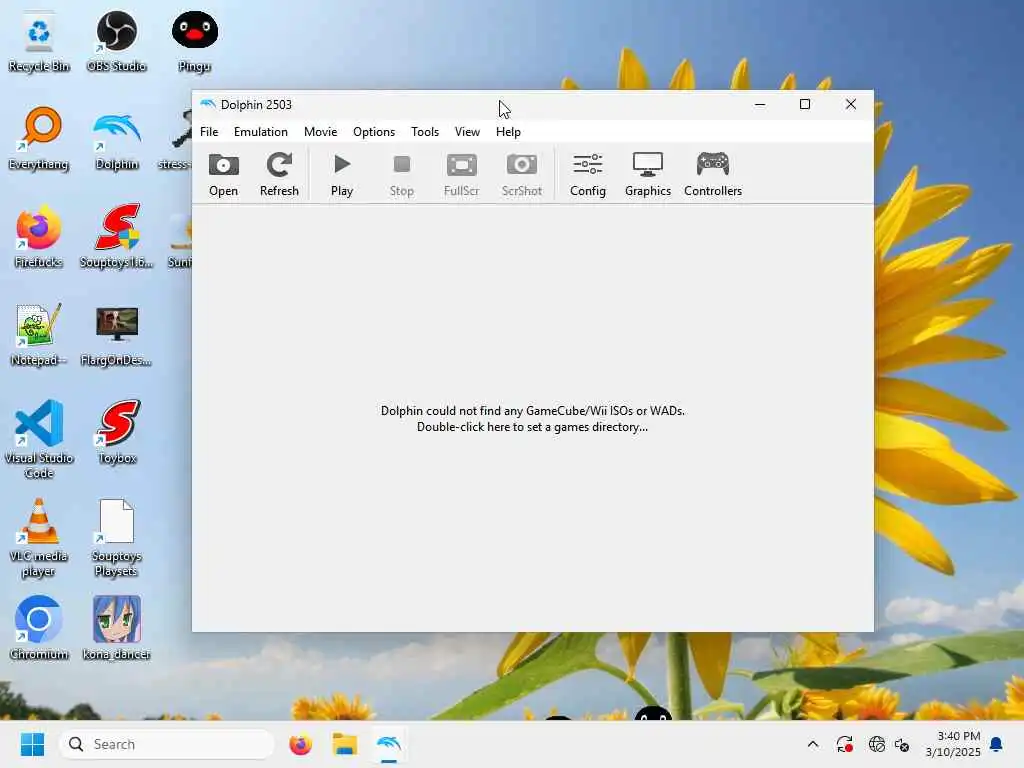Viewport: 1024px width, 768px height.
Task: Click the 'set a games directory' message
Action: point(532,419)
